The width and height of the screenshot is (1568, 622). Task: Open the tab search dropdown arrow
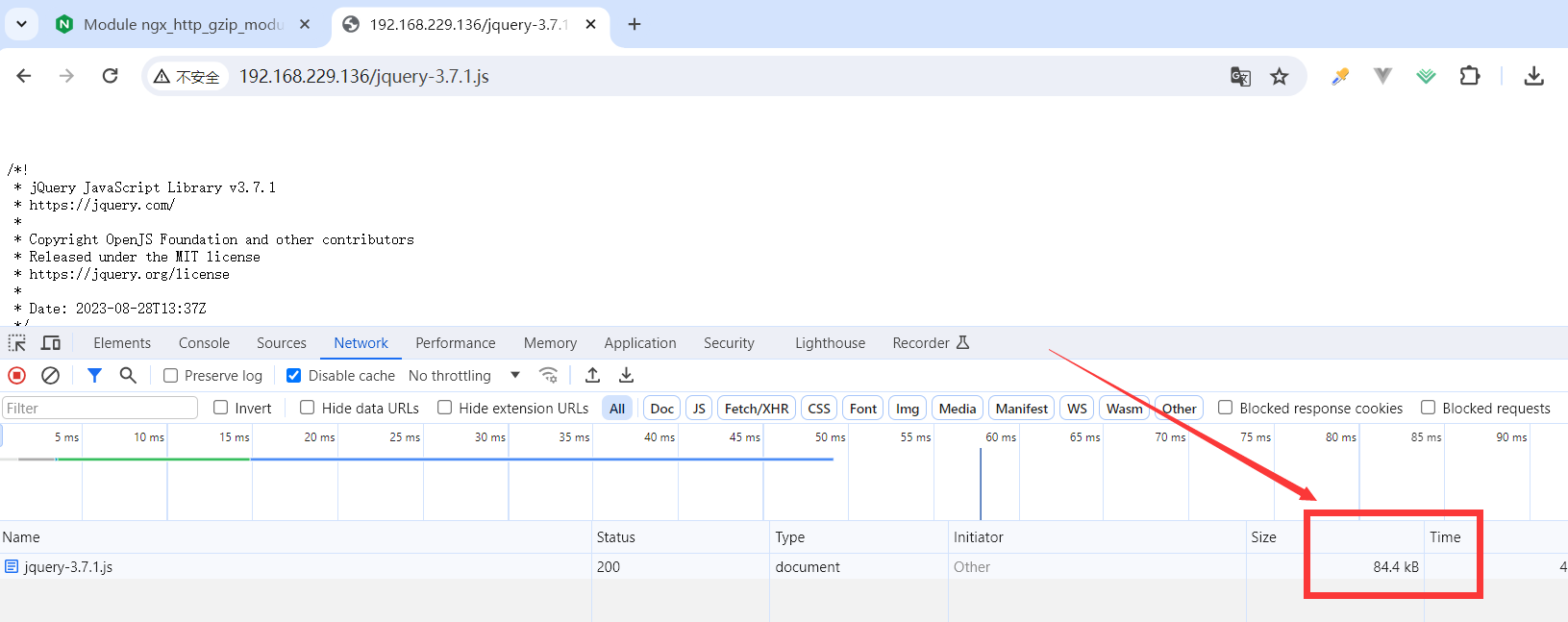point(21,24)
